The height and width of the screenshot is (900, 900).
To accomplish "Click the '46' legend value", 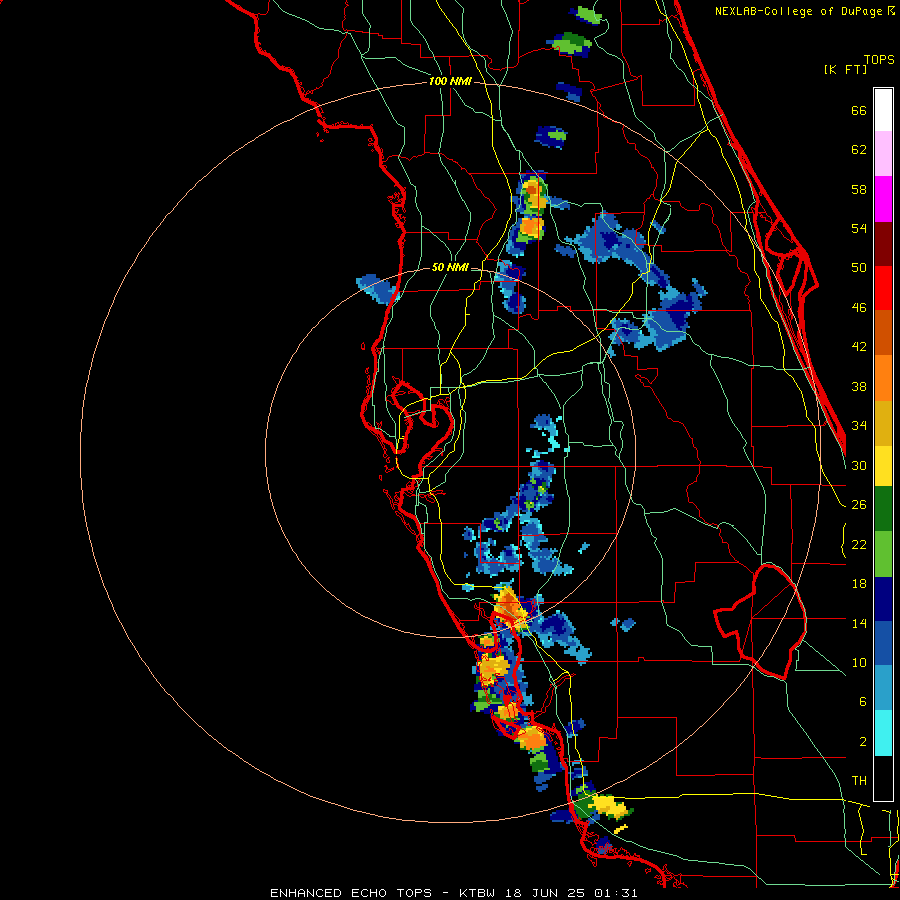I will coord(859,308).
